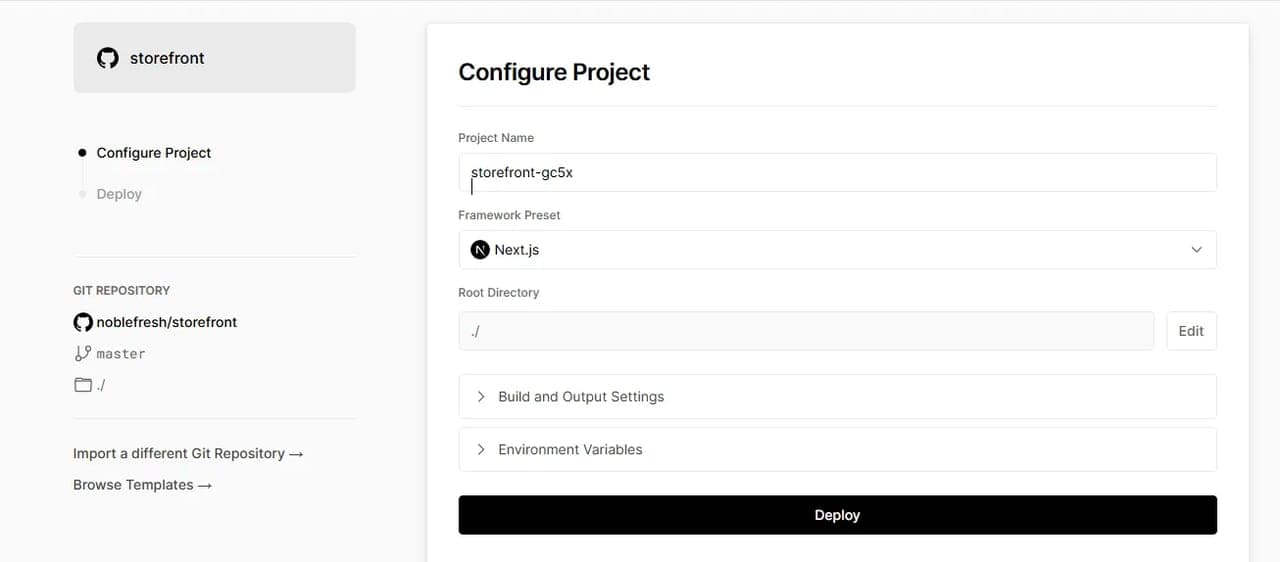The image size is (1280, 562).
Task: Click Edit next to Root Directory
Action: [x=1191, y=331]
